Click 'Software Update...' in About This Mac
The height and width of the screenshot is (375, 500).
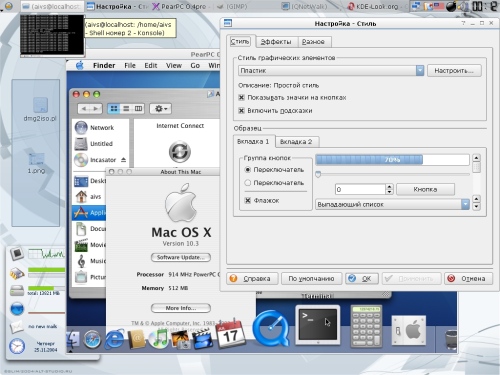[181, 257]
